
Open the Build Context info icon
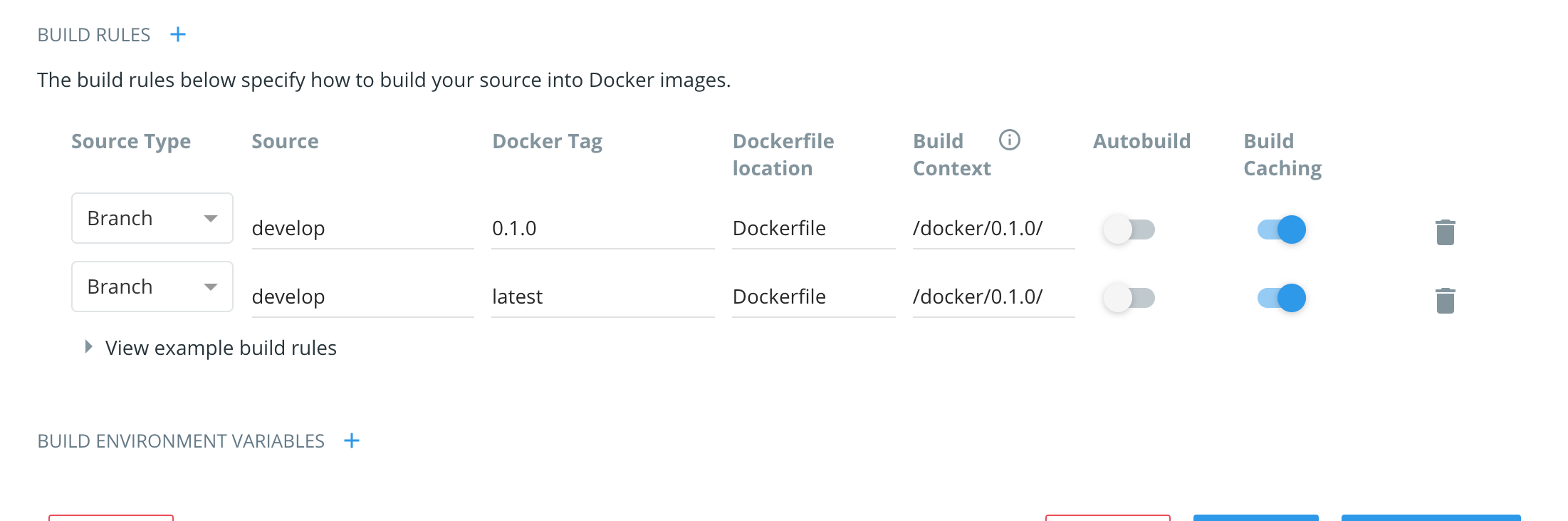(1010, 140)
